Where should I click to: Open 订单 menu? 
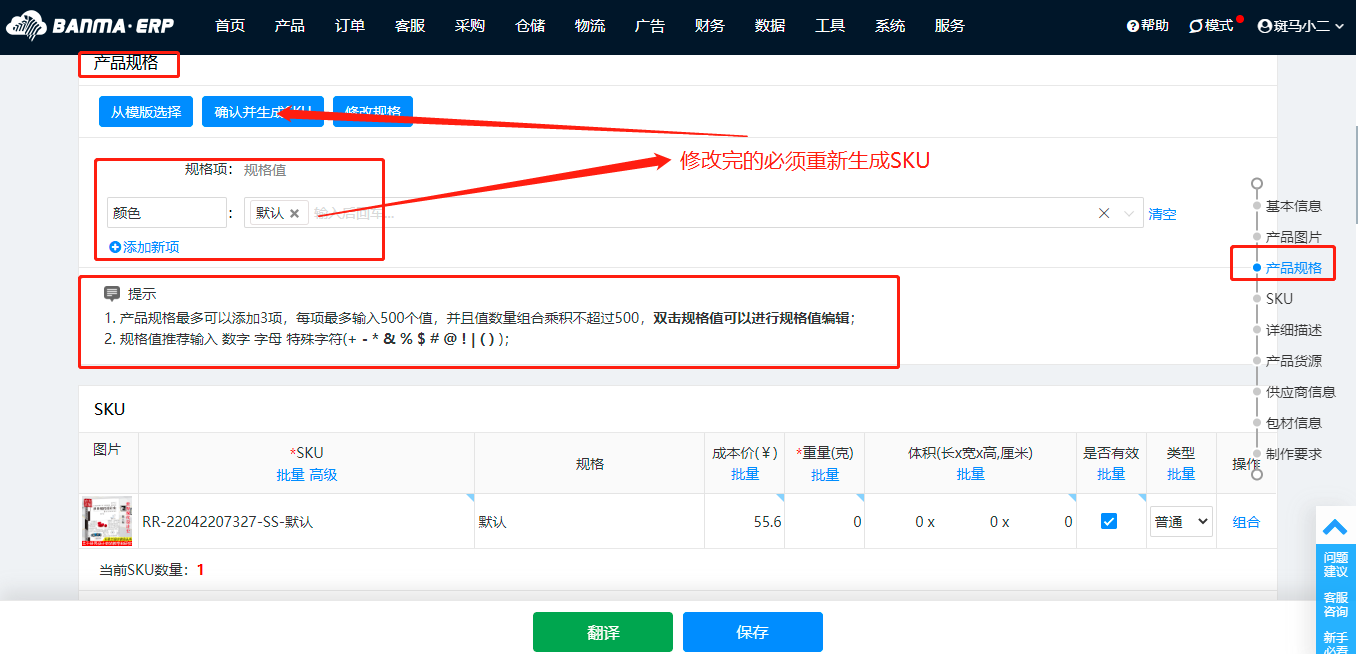(350, 26)
